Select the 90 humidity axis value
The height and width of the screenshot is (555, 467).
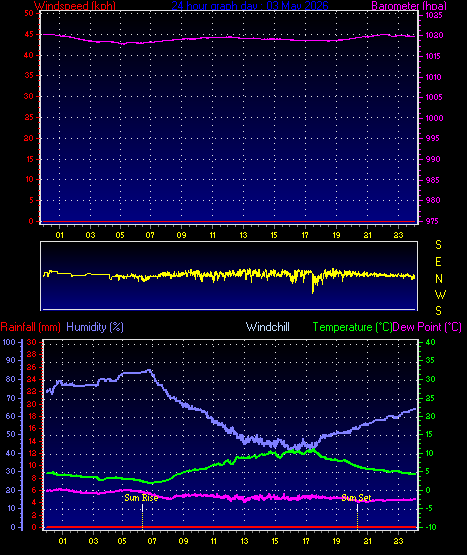pyautogui.click(x=11, y=360)
